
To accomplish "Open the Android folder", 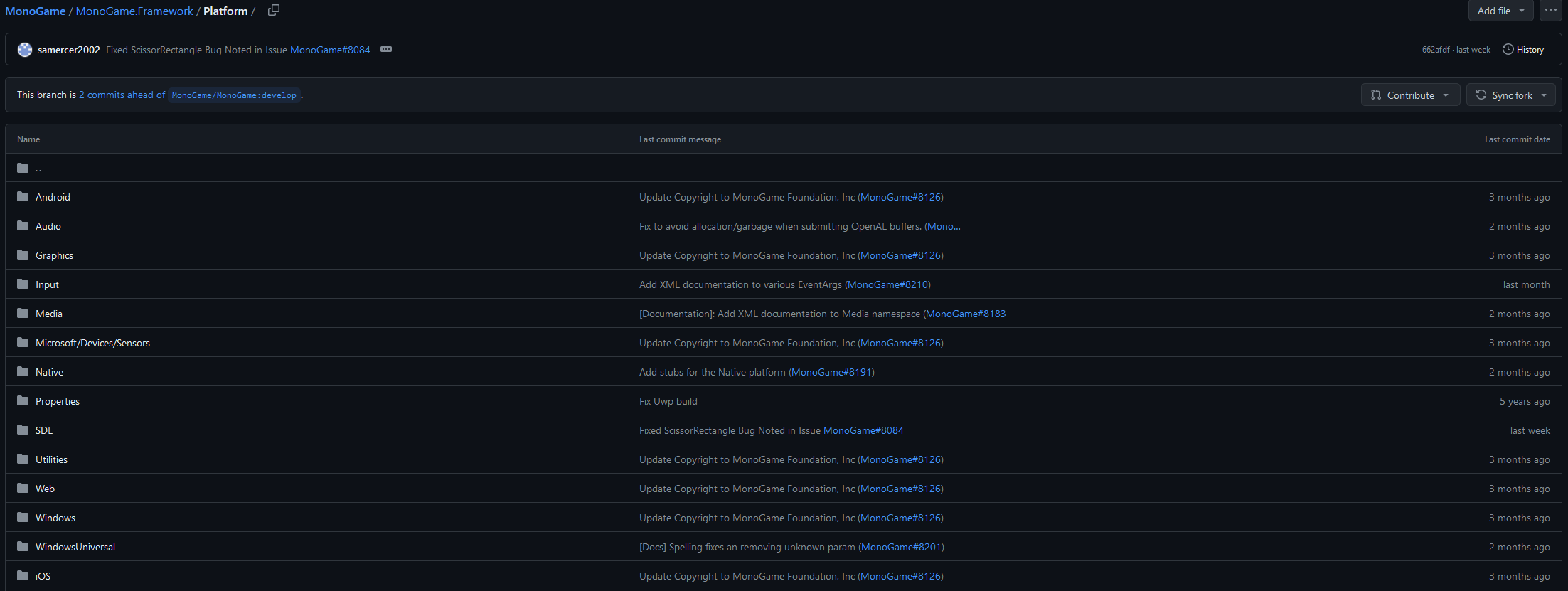I will coord(53,197).
